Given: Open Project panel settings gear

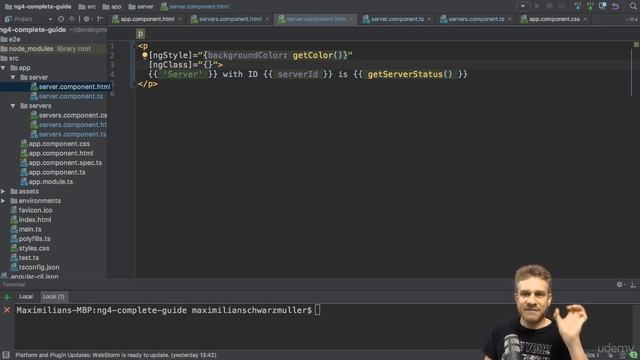Looking at the screenshot, I should [x=86, y=19].
